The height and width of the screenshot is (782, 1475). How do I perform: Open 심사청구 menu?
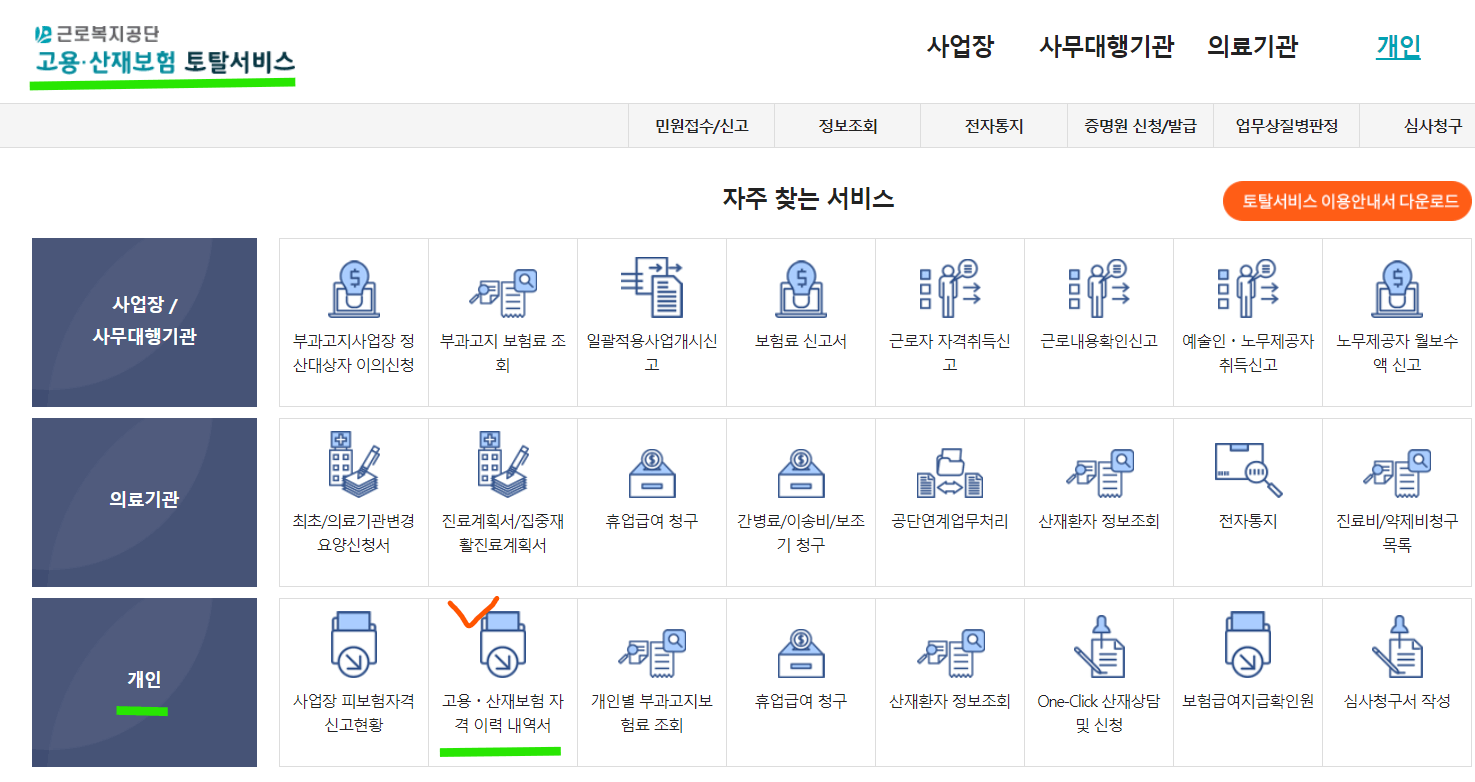tap(1432, 126)
